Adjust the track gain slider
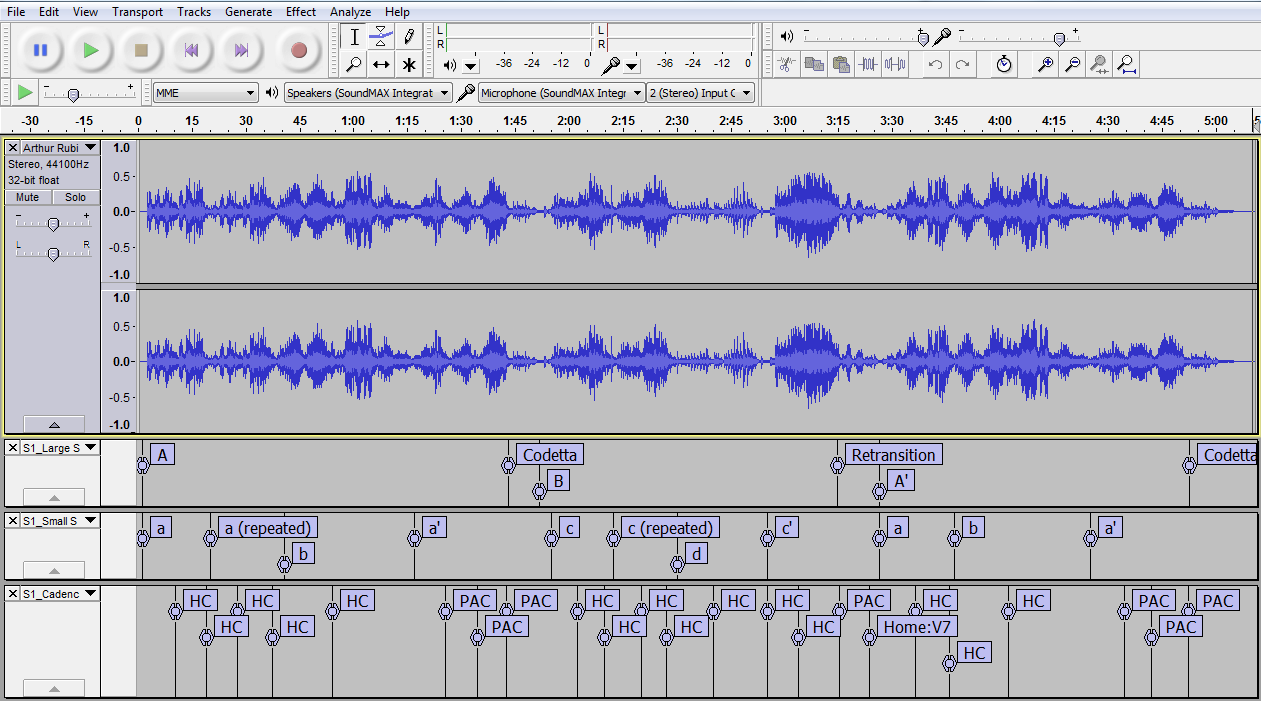Image resolution: width=1261 pixels, height=701 pixels. [x=53, y=223]
